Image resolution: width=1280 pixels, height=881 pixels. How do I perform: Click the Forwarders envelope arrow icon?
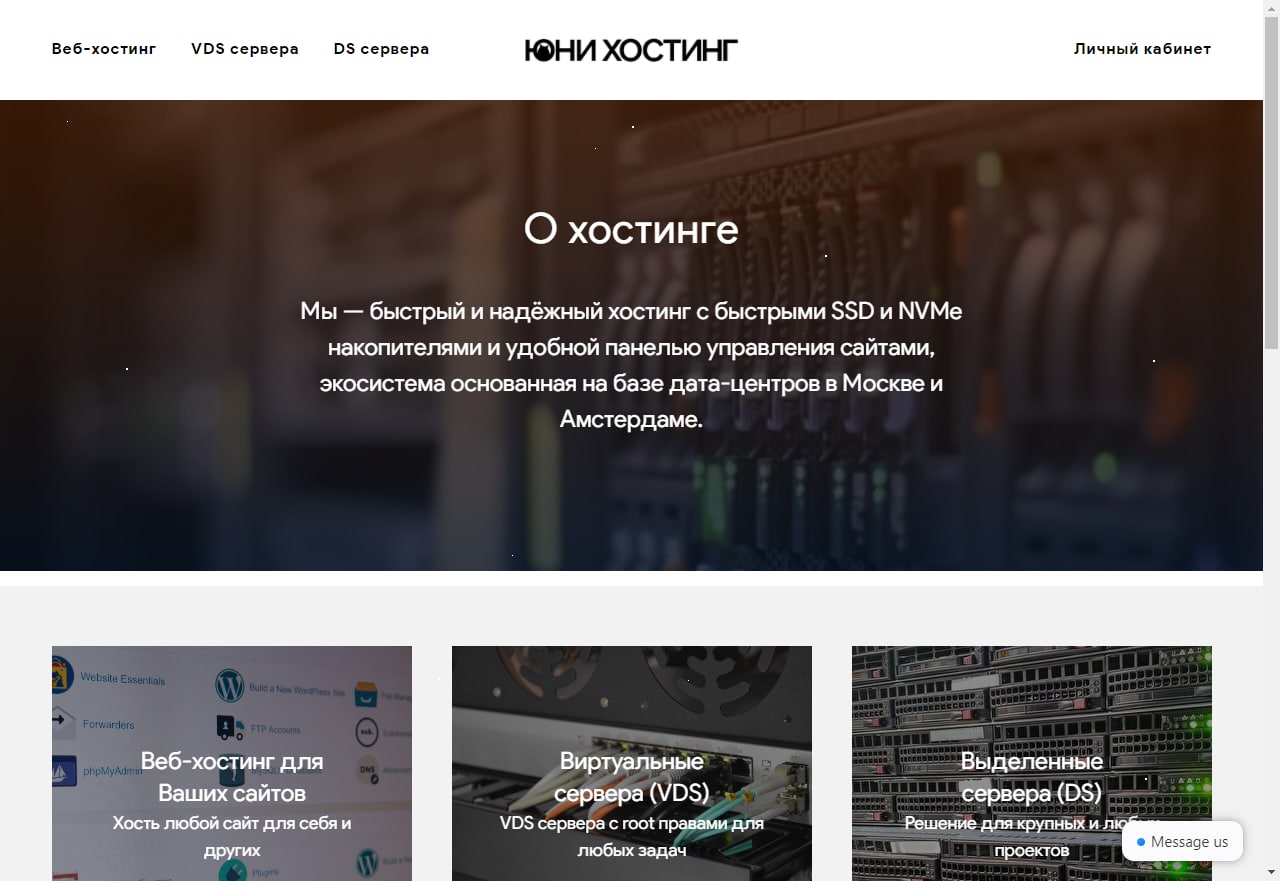[63, 721]
